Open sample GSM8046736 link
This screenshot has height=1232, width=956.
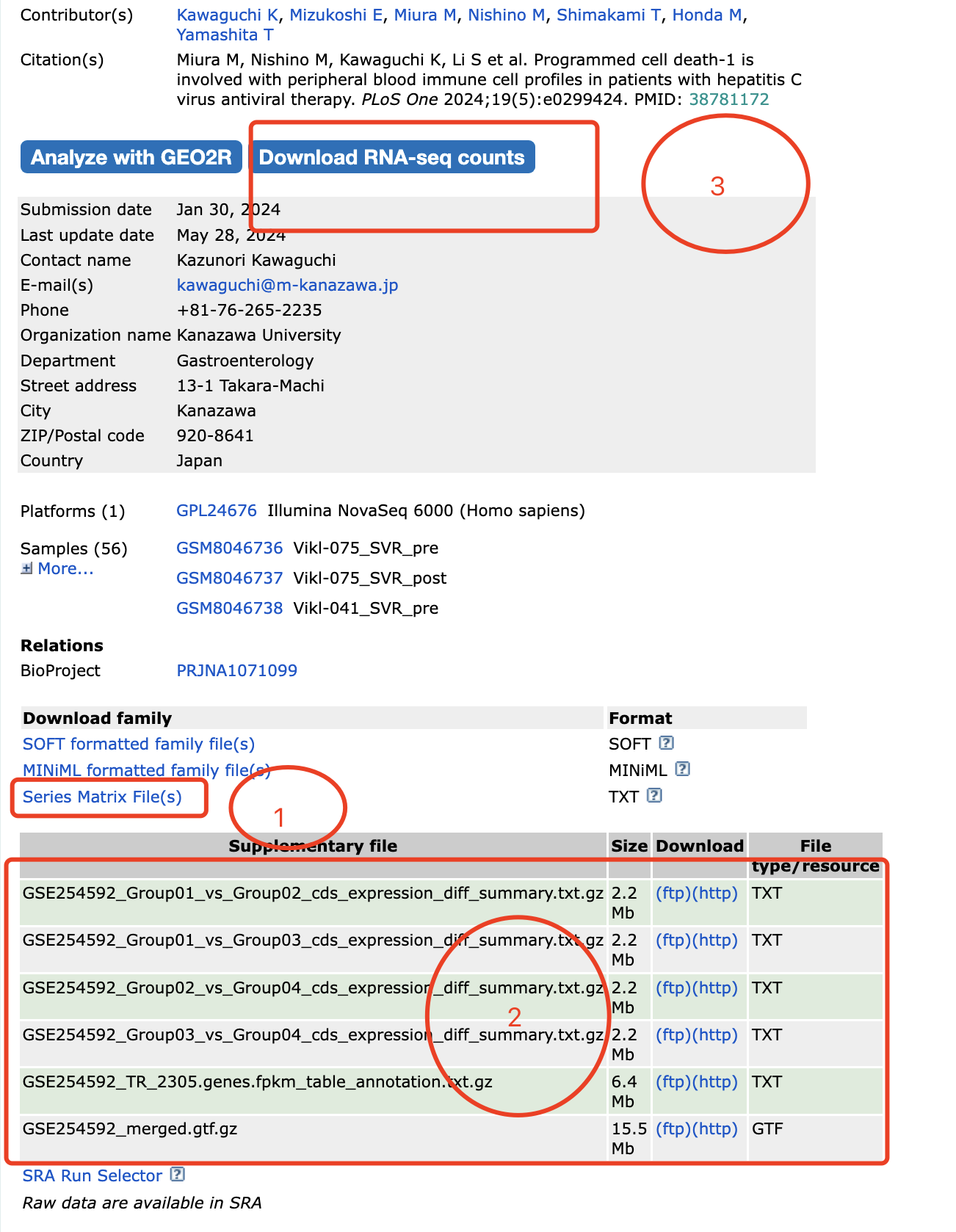(x=230, y=548)
